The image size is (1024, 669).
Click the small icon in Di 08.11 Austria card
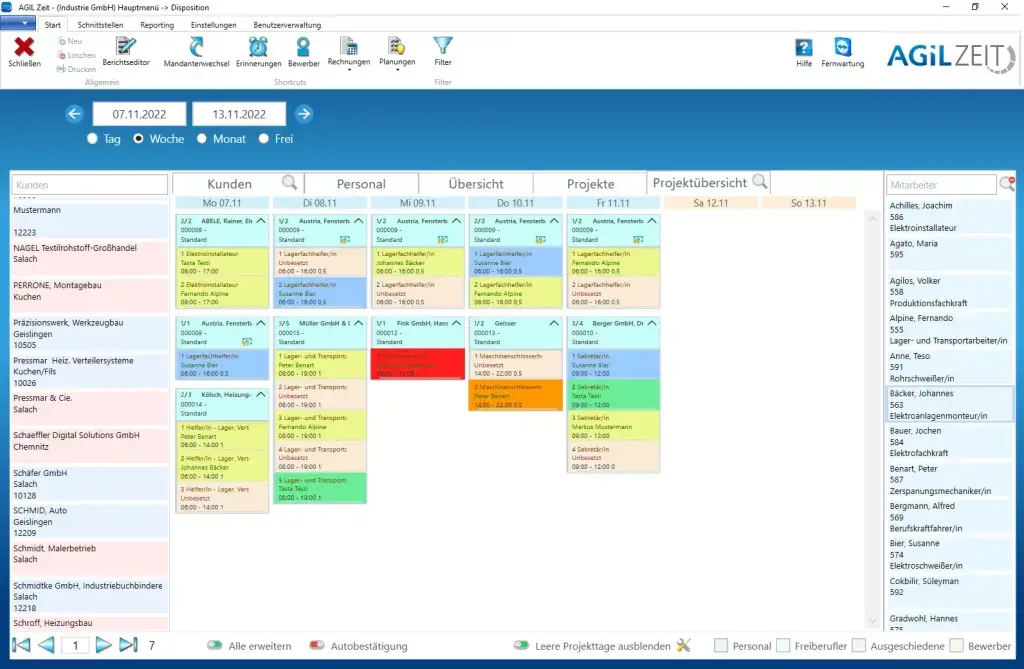(x=345, y=240)
